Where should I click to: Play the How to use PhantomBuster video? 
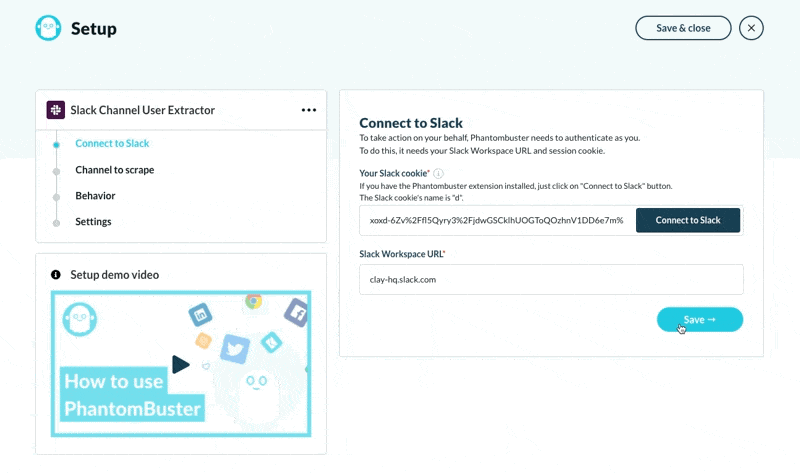click(181, 364)
